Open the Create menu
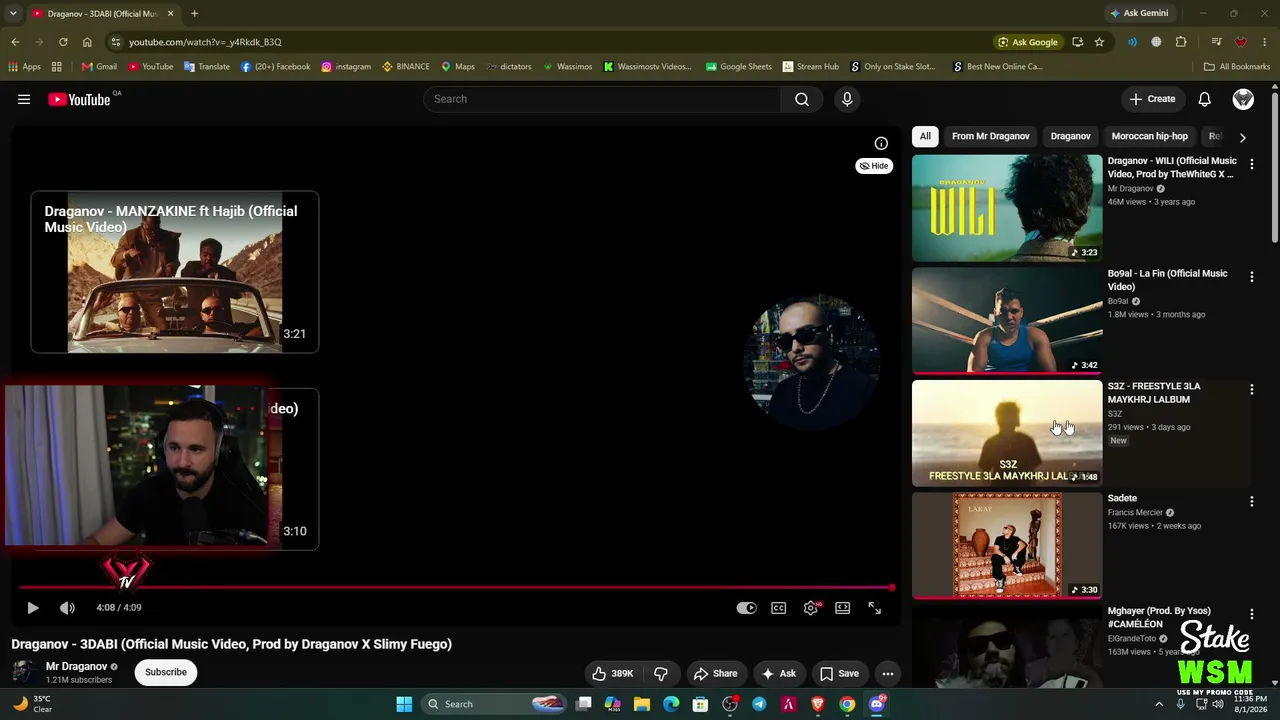 coord(1152,99)
